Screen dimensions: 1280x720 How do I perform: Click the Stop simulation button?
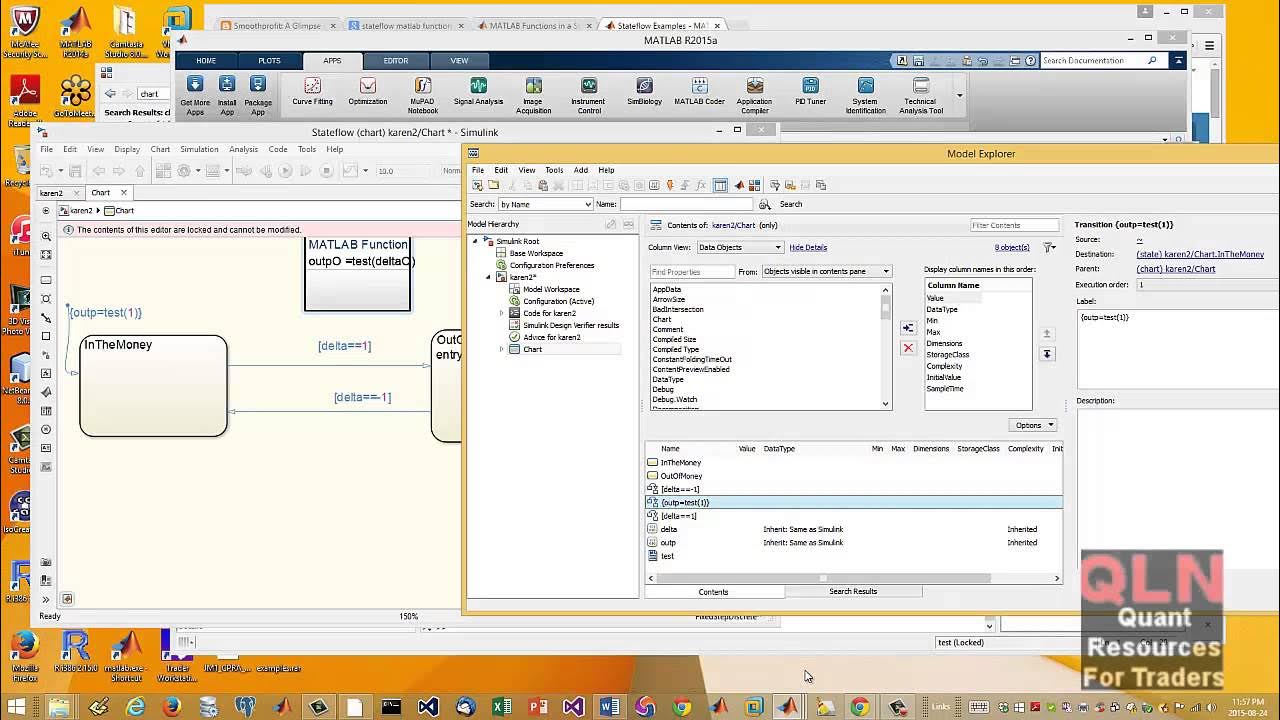tap(327, 171)
